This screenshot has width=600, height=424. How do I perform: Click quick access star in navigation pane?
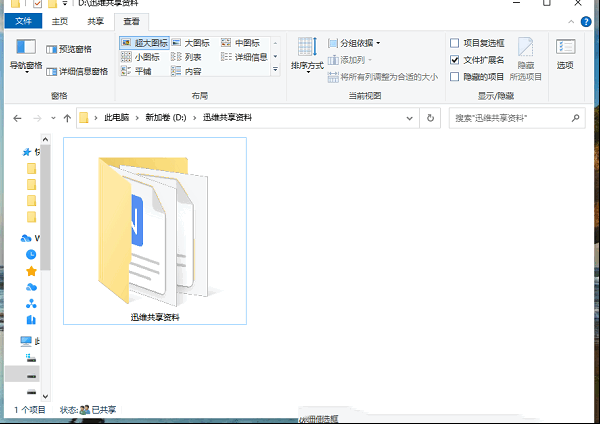27,152
